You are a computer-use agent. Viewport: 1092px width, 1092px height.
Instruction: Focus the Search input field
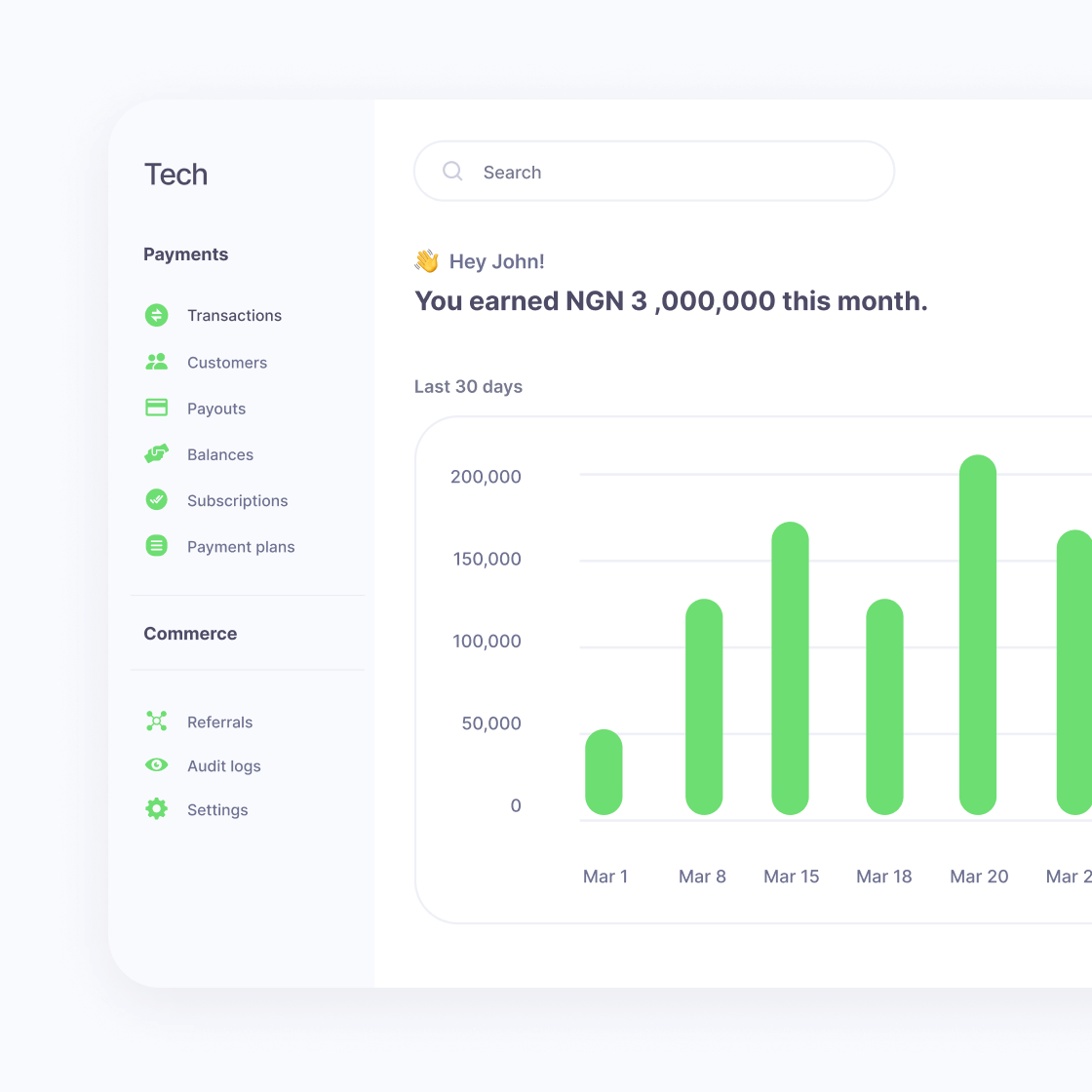pos(654,172)
